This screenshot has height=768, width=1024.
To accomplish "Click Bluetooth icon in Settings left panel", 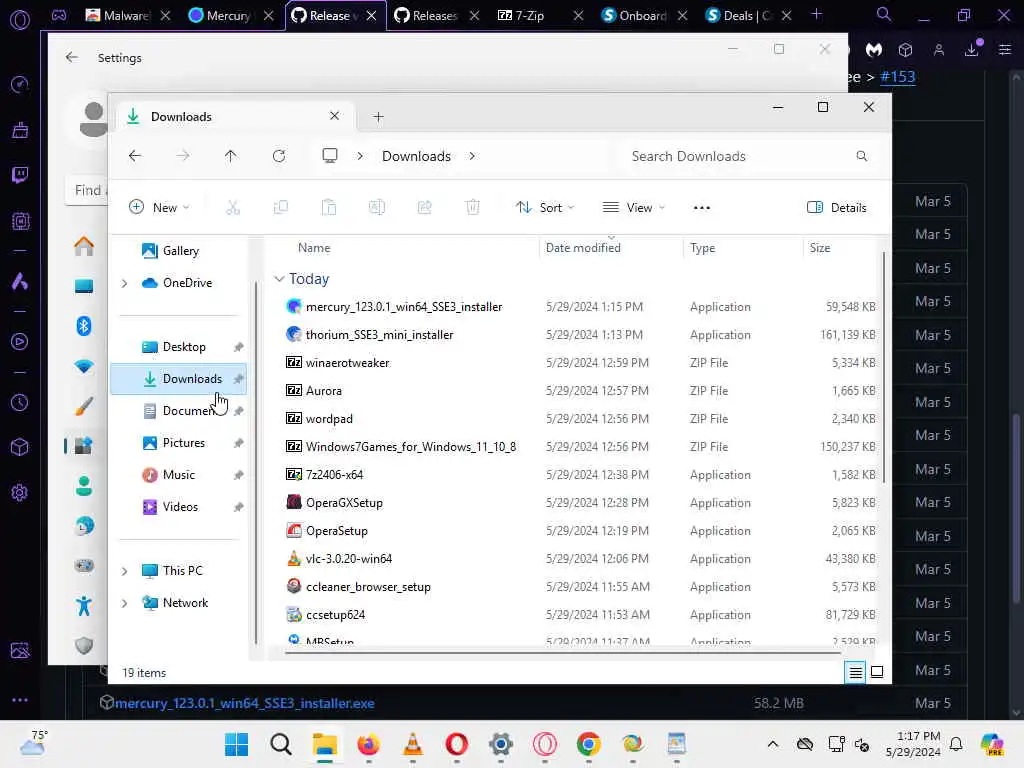I will [x=84, y=325].
